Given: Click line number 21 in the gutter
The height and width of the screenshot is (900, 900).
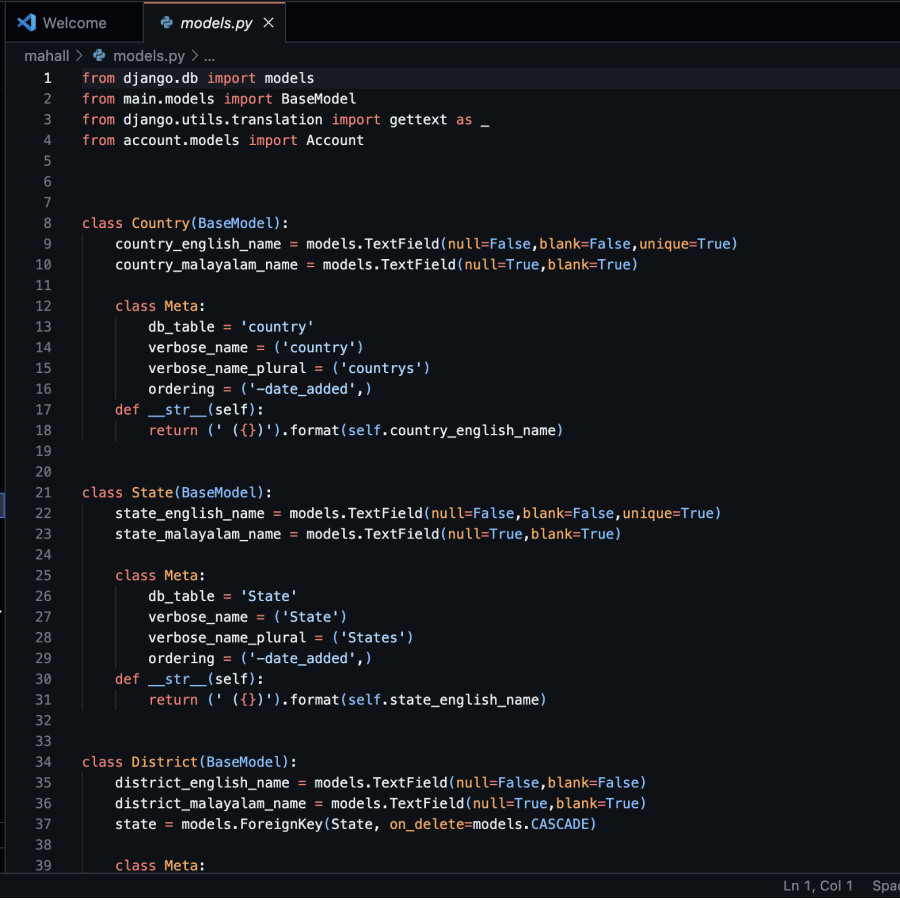Looking at the screenshot, I should (x=42, y=492).
